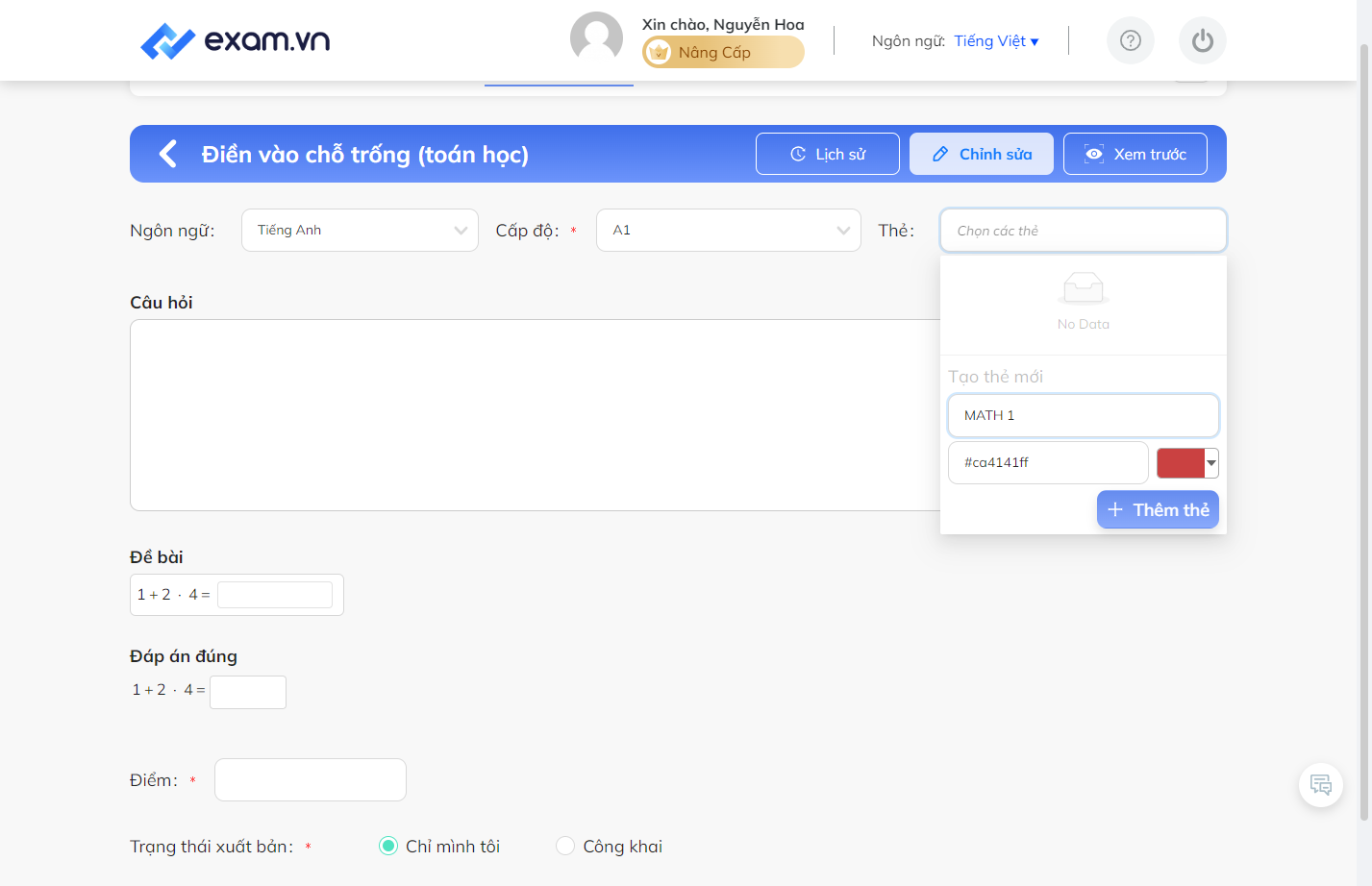Click the No Data empty box icon
The width and height of the screenshot is (1372, 886).
point(1084,288)
